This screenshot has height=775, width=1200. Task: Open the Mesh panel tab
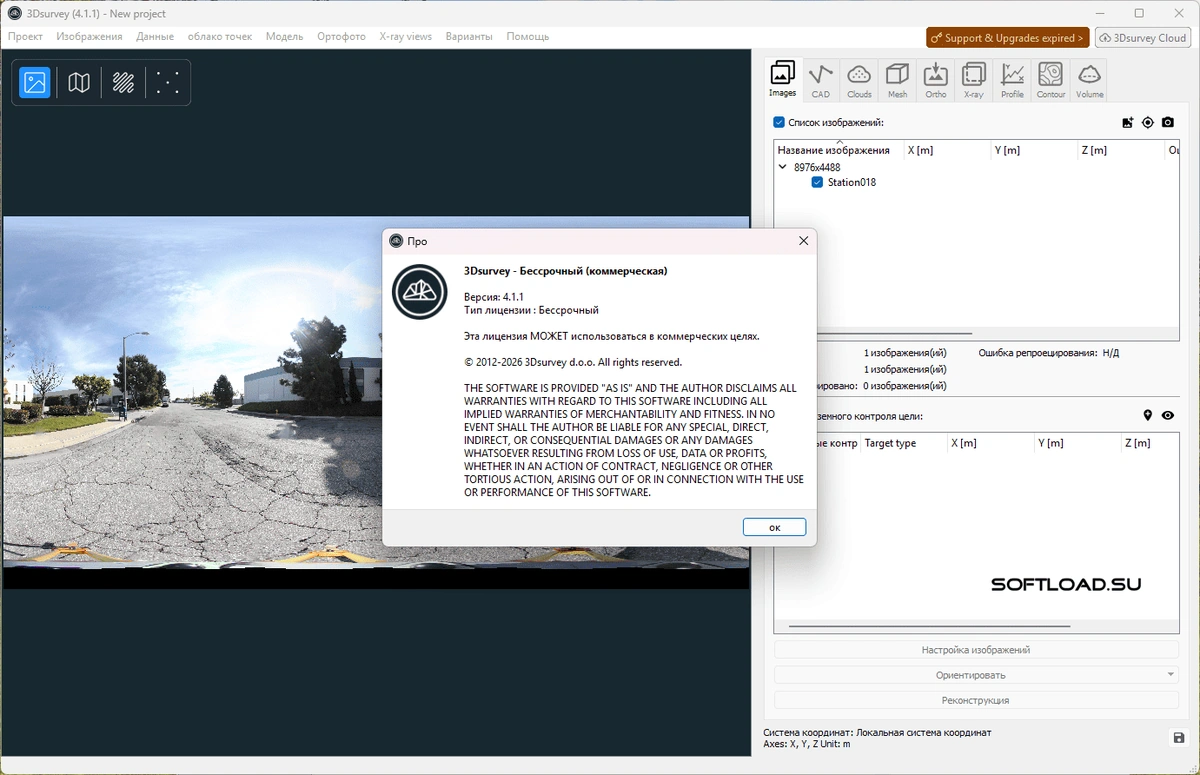[898, 80]
